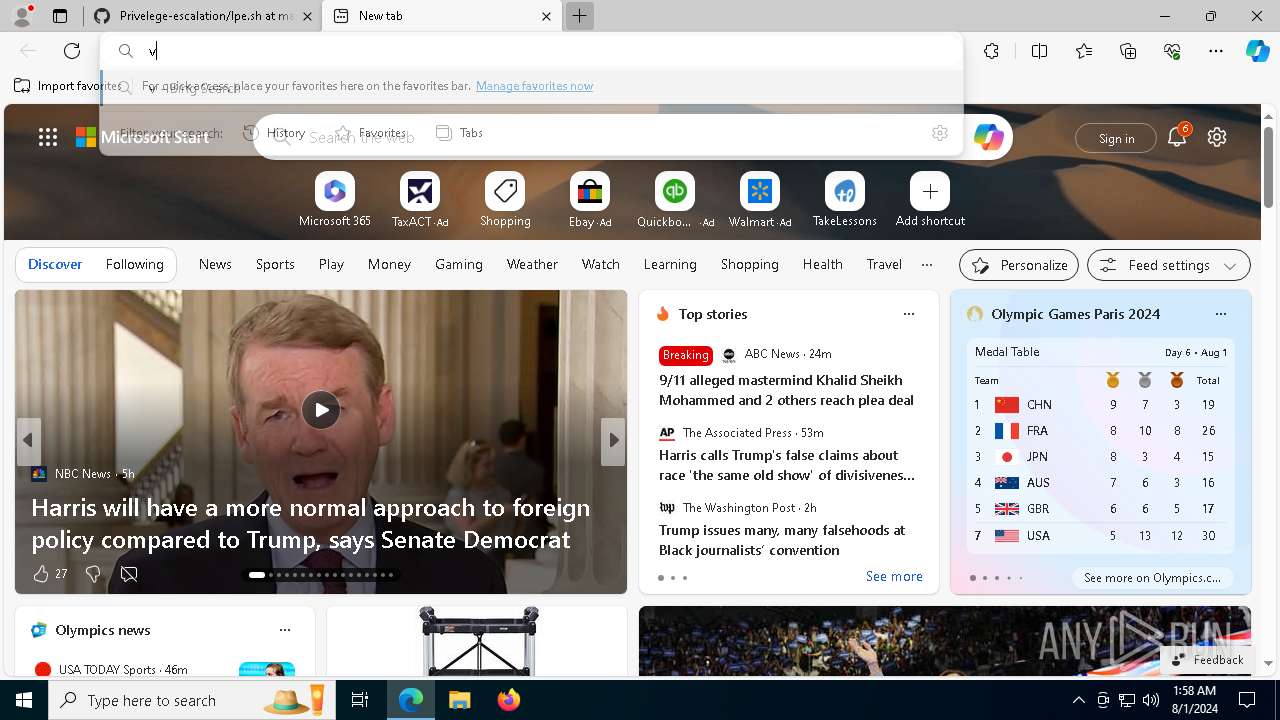
Task: Click the Sign in button
Action: click(1116, 138)
